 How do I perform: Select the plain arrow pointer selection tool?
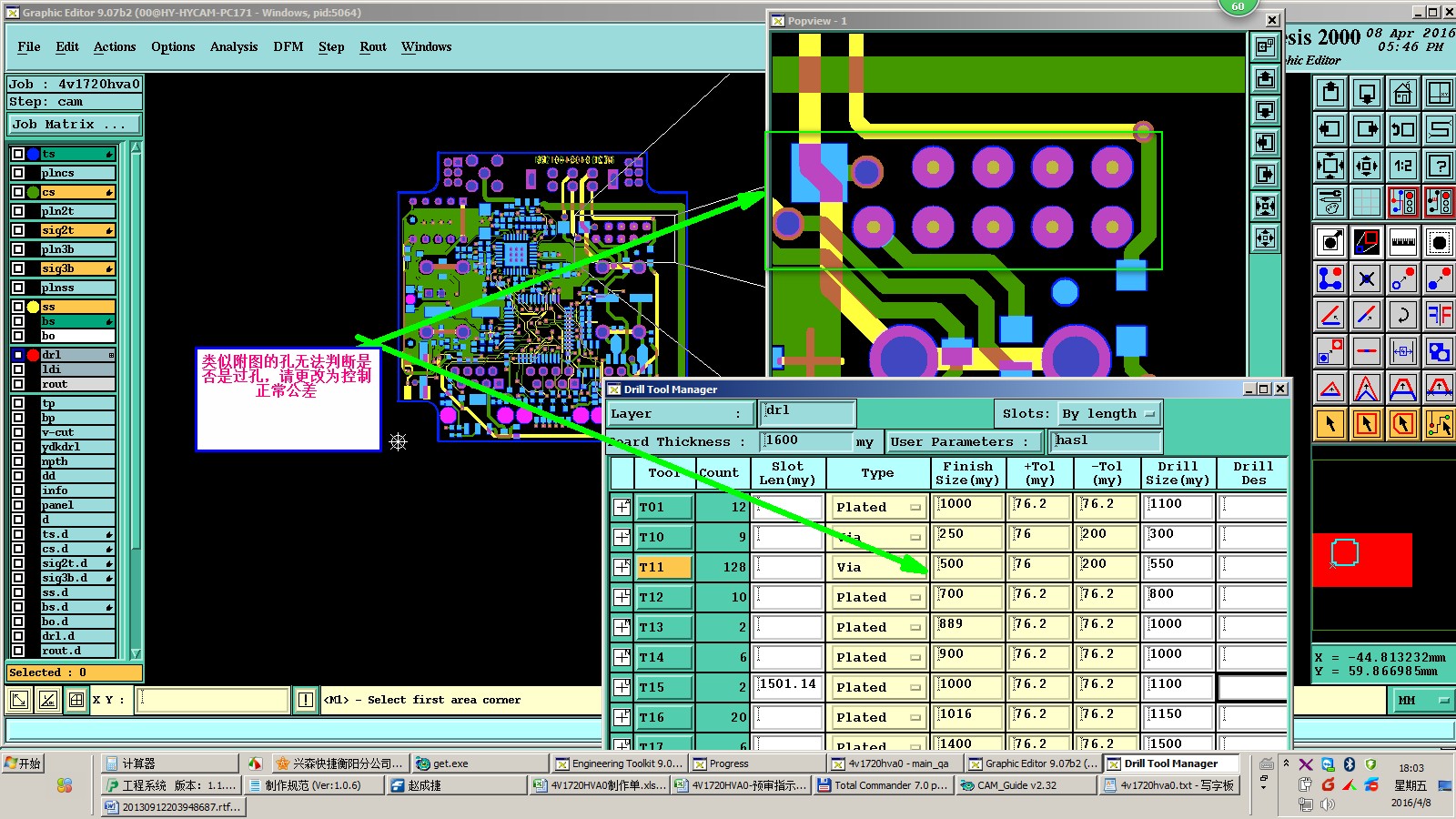pos(1330,424)
